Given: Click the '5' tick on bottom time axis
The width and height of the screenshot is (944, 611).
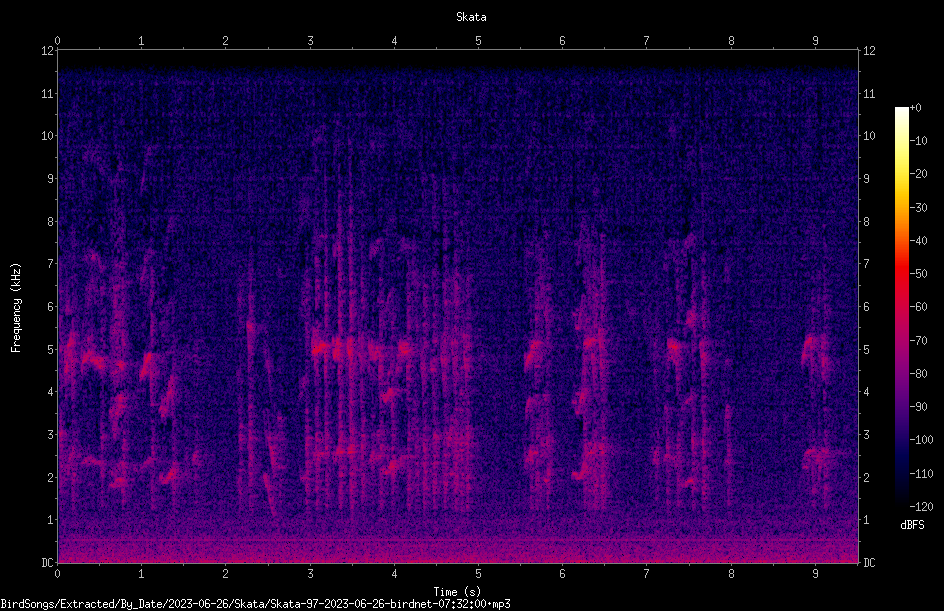Looking at the screenshot, I should (479, 574).
